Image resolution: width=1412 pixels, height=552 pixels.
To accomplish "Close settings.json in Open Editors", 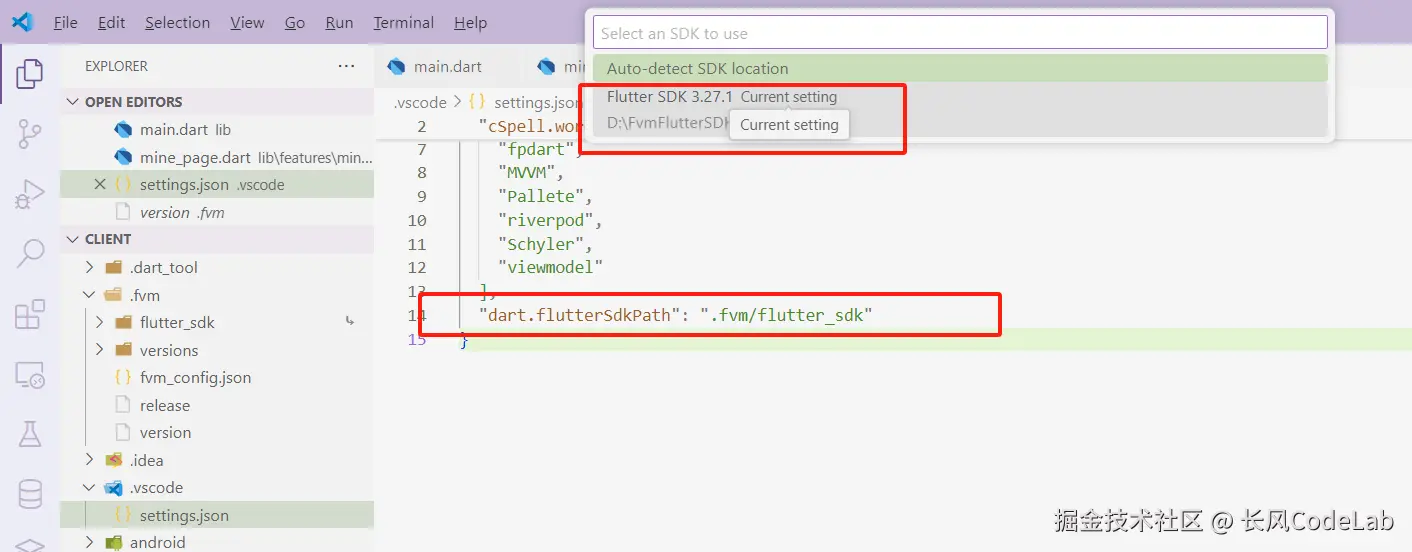I will coord(100,184).
